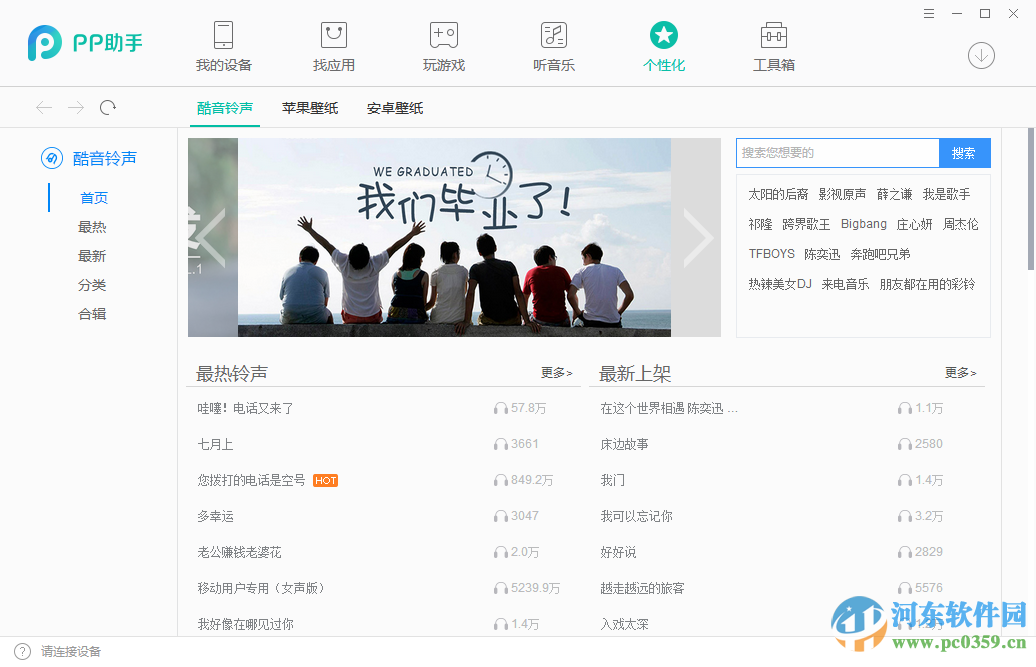Refresh the current page
Viewport: 1036px width, 667px height.
tap(108, 107)
